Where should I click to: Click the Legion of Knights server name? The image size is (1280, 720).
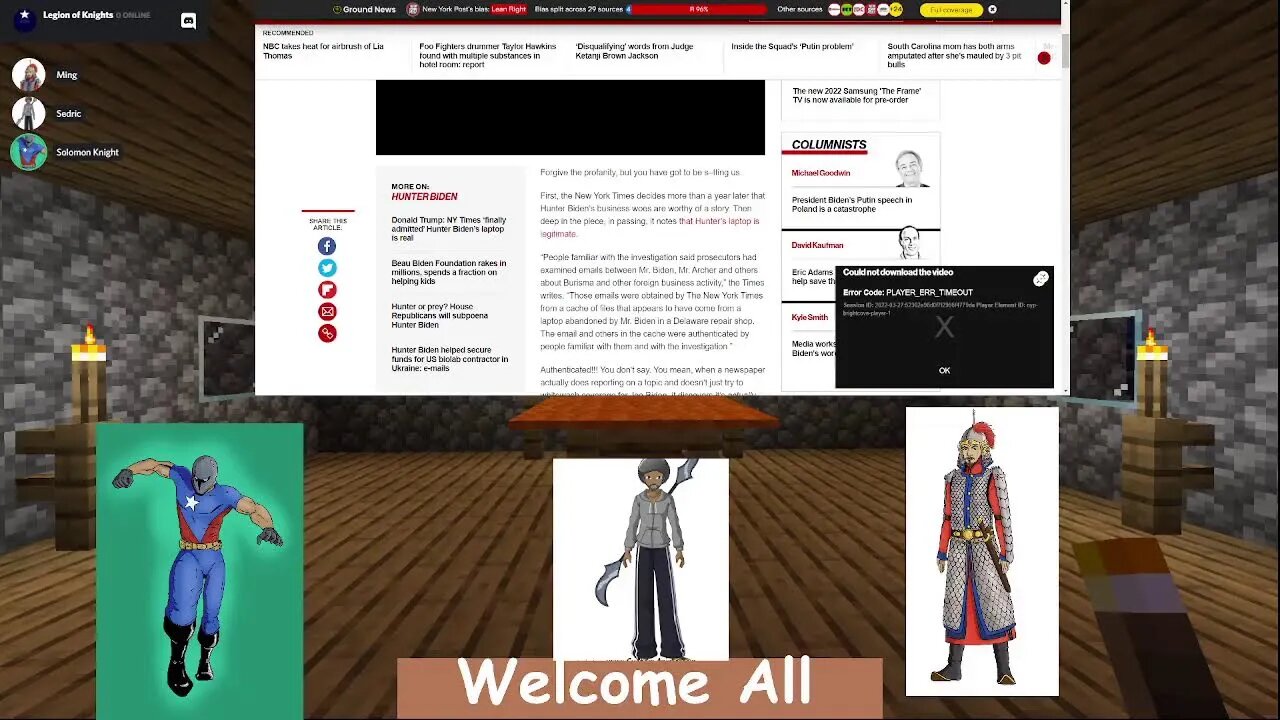78,15
